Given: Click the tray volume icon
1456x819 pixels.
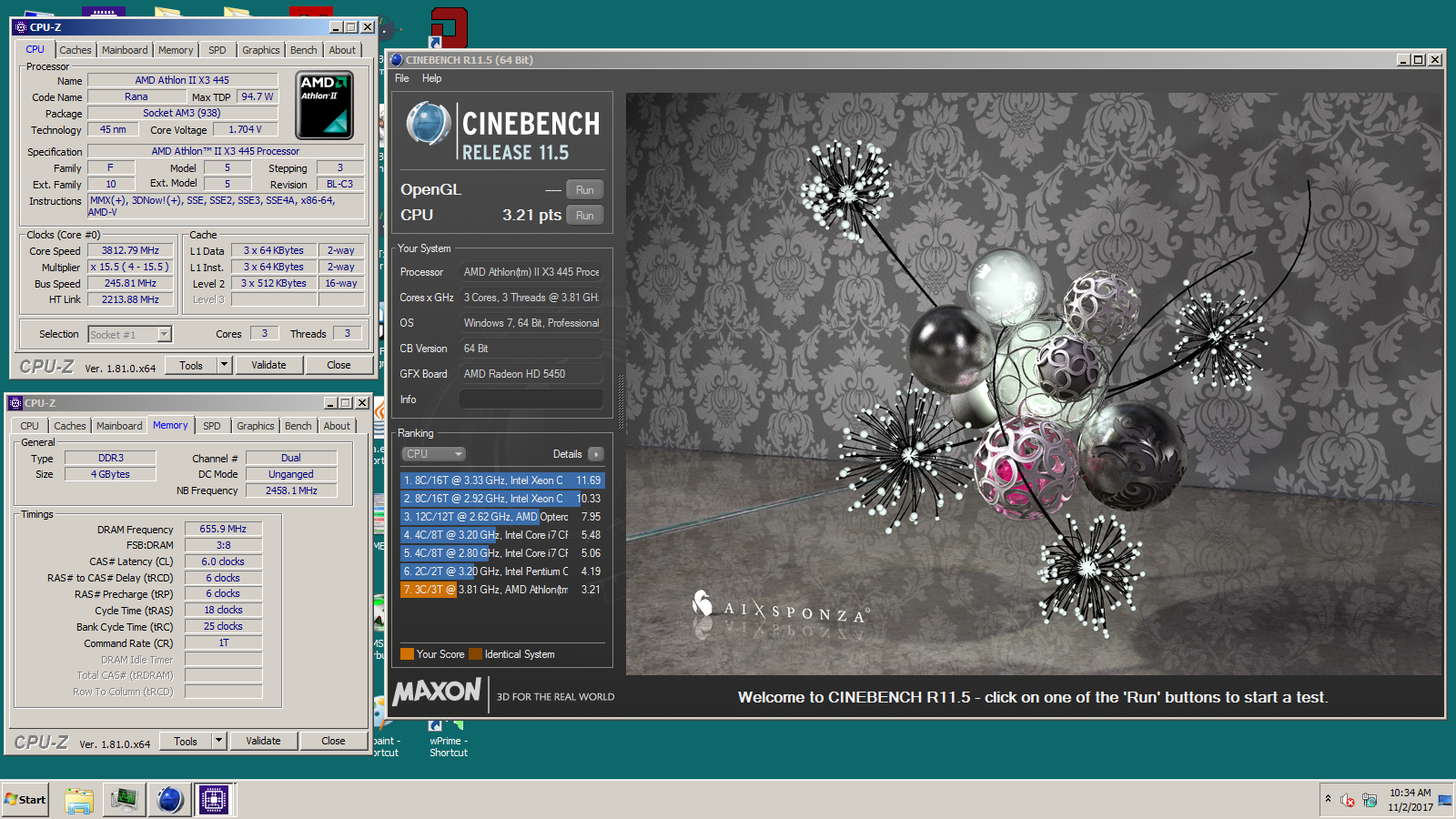Looking at the screenshot, I should point(1348,801).
